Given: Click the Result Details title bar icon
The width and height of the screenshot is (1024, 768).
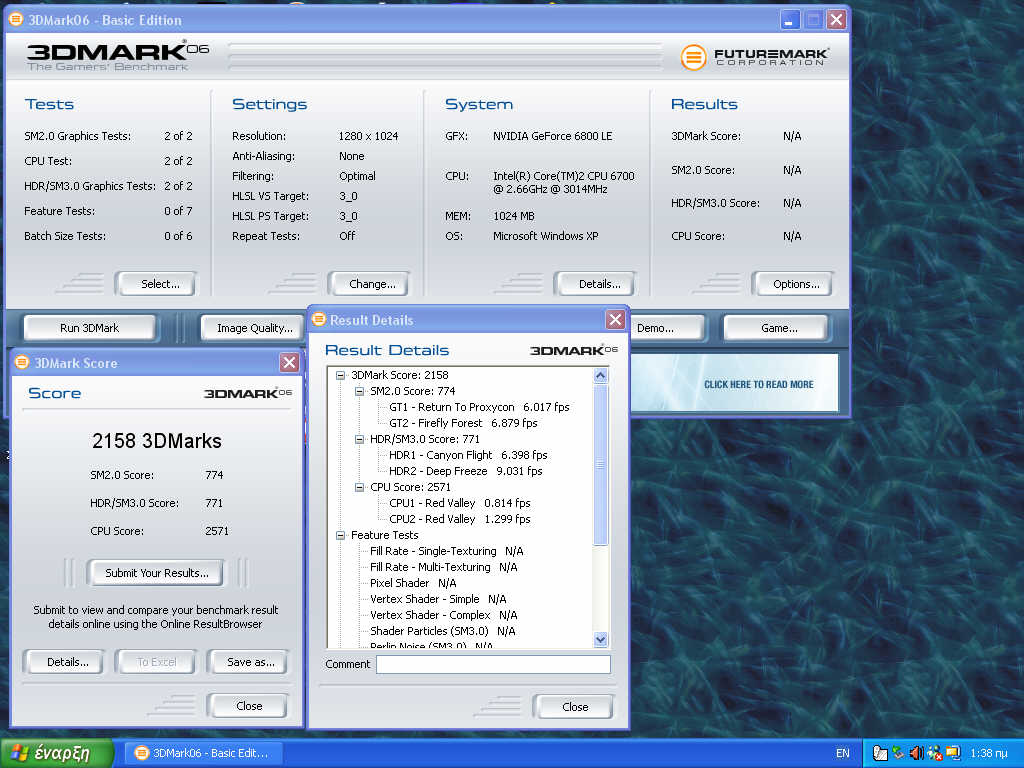Looking at the screenshot, I should [319, 319].
